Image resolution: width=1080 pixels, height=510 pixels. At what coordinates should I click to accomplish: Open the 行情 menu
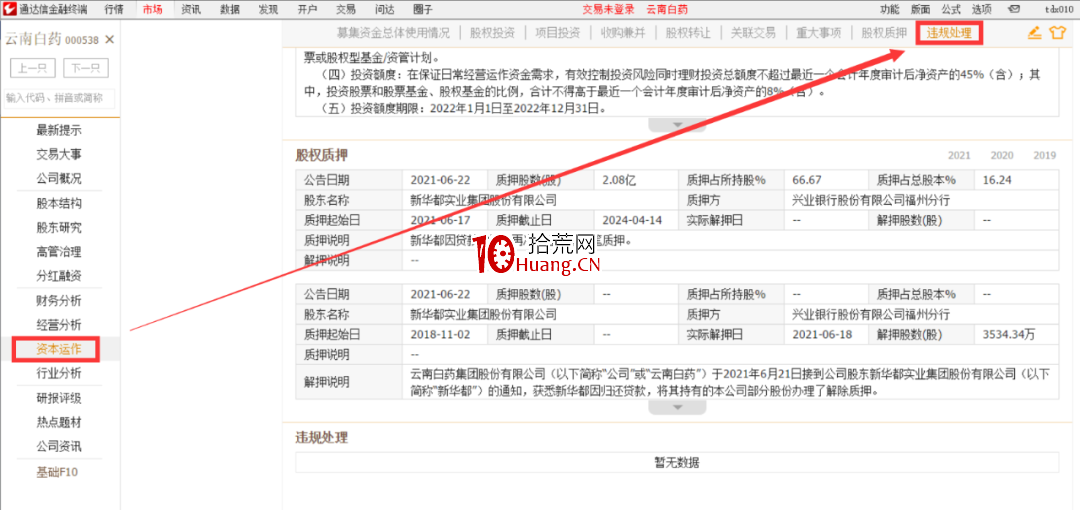pyautogui.click(x=114, y=9)
